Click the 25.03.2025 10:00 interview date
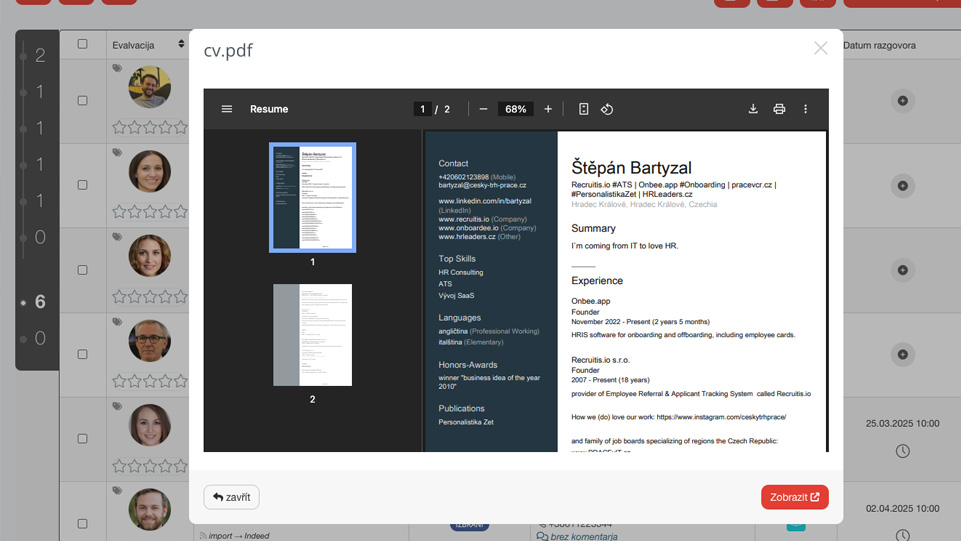961x541 pixels. [x=902, y=423]
